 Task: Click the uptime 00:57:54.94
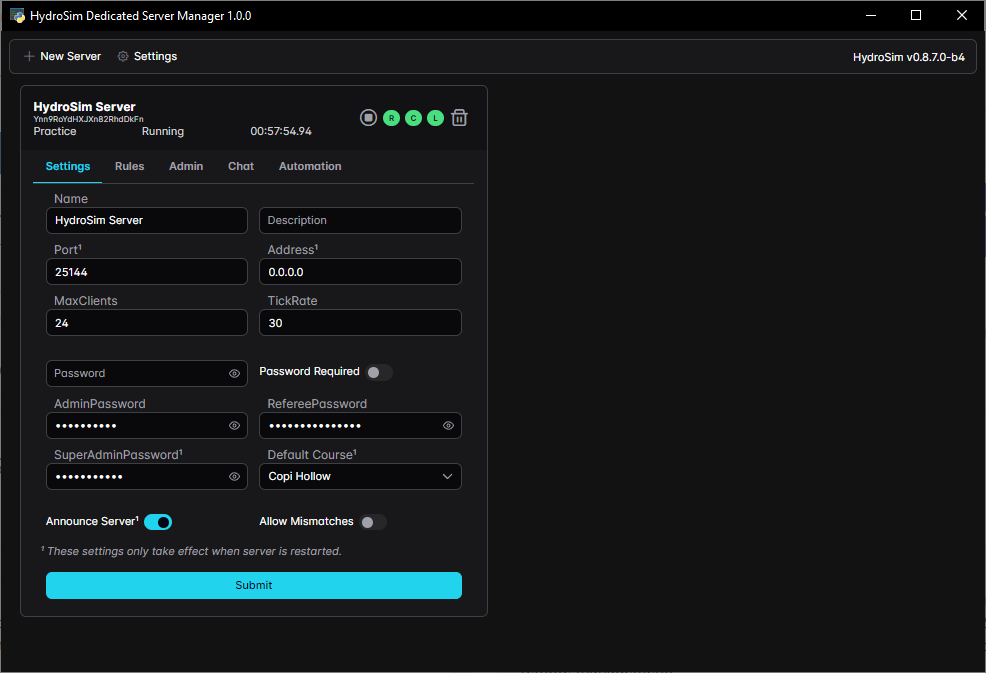pos(281,131)
